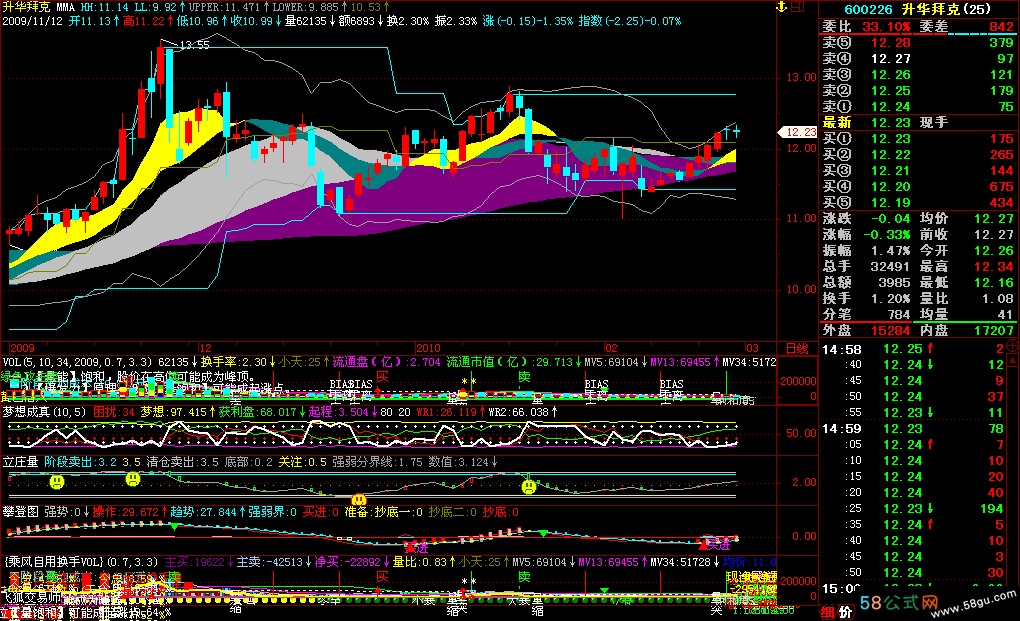Select the VOL(5,10,34,2009,0.7,3.3) indicator title
The image size is (1020, 621).
click(x=77, y=362)
